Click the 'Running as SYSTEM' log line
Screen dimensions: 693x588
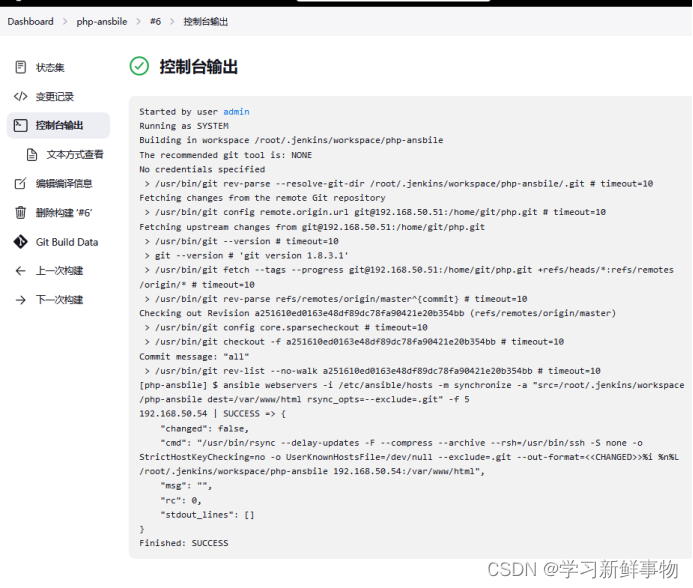(x=184, y=126)
